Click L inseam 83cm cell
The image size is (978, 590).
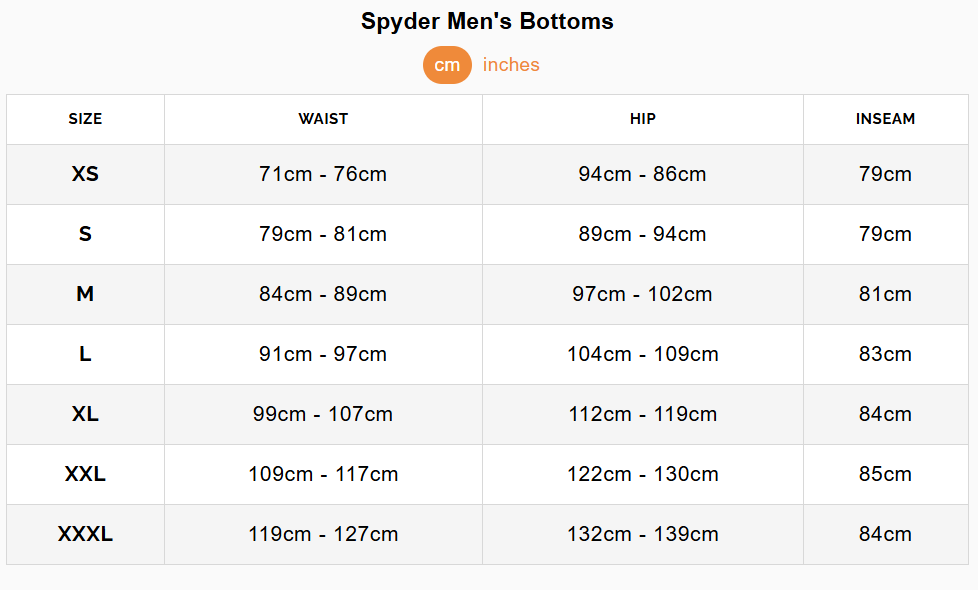click(x=885, y=354)
